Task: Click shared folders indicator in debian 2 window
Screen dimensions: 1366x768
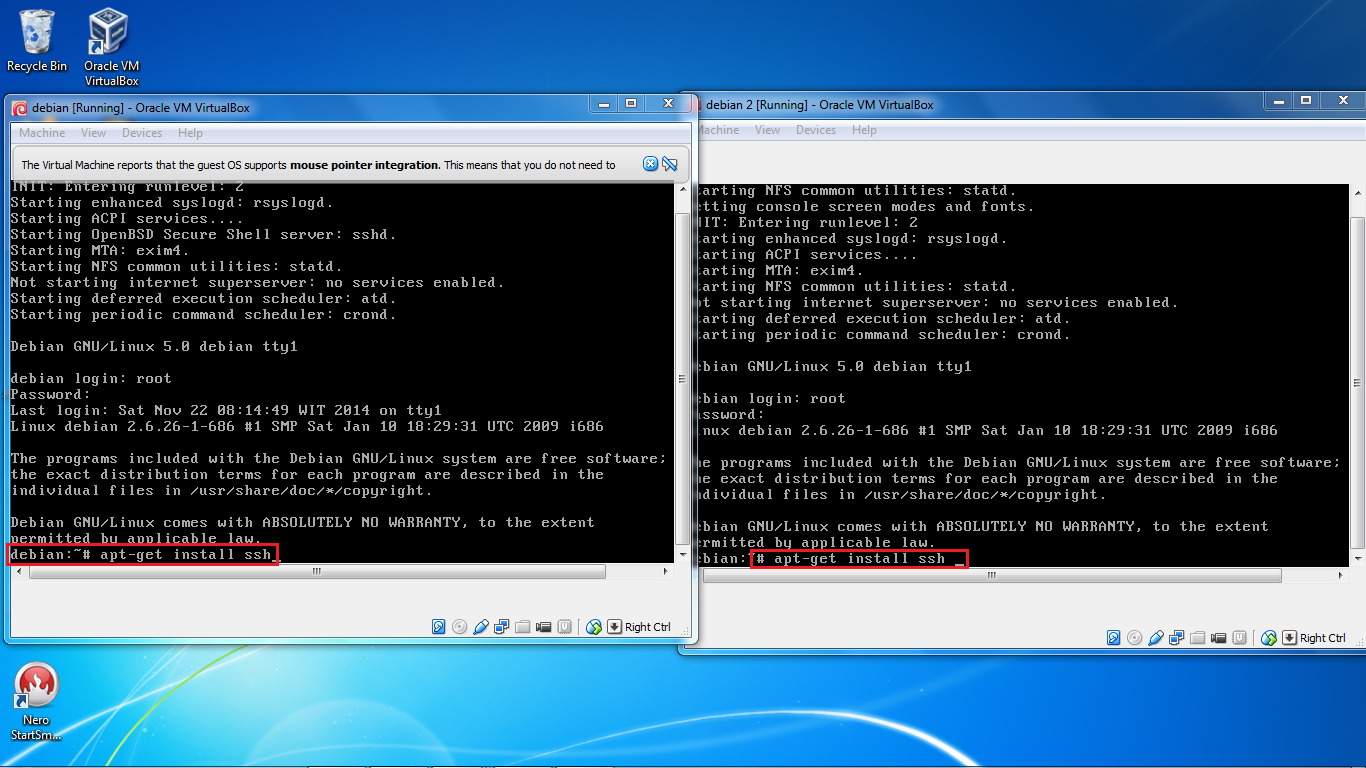Action: (x=1198, y=638)
